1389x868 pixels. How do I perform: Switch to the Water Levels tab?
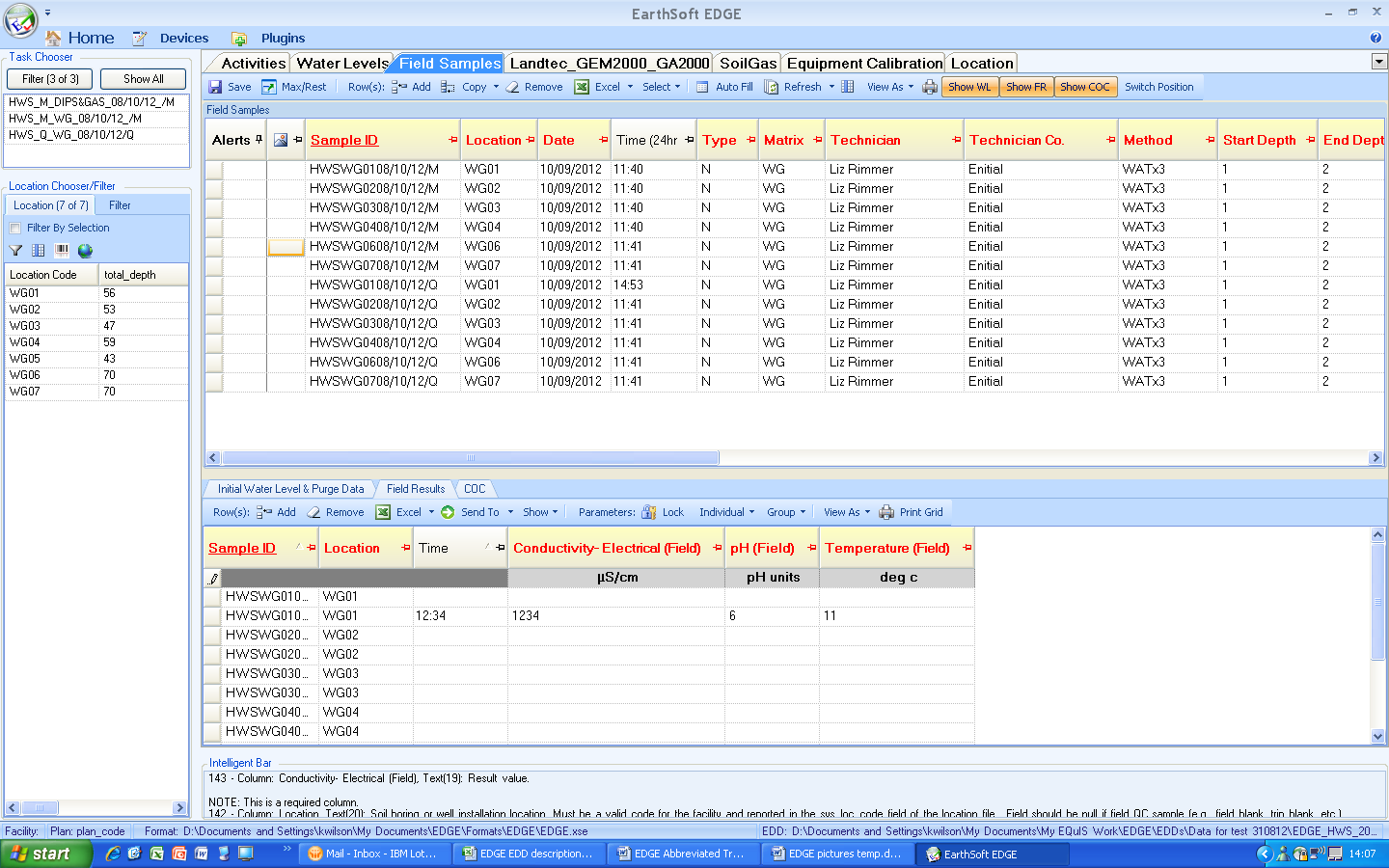tap(342, 64)
